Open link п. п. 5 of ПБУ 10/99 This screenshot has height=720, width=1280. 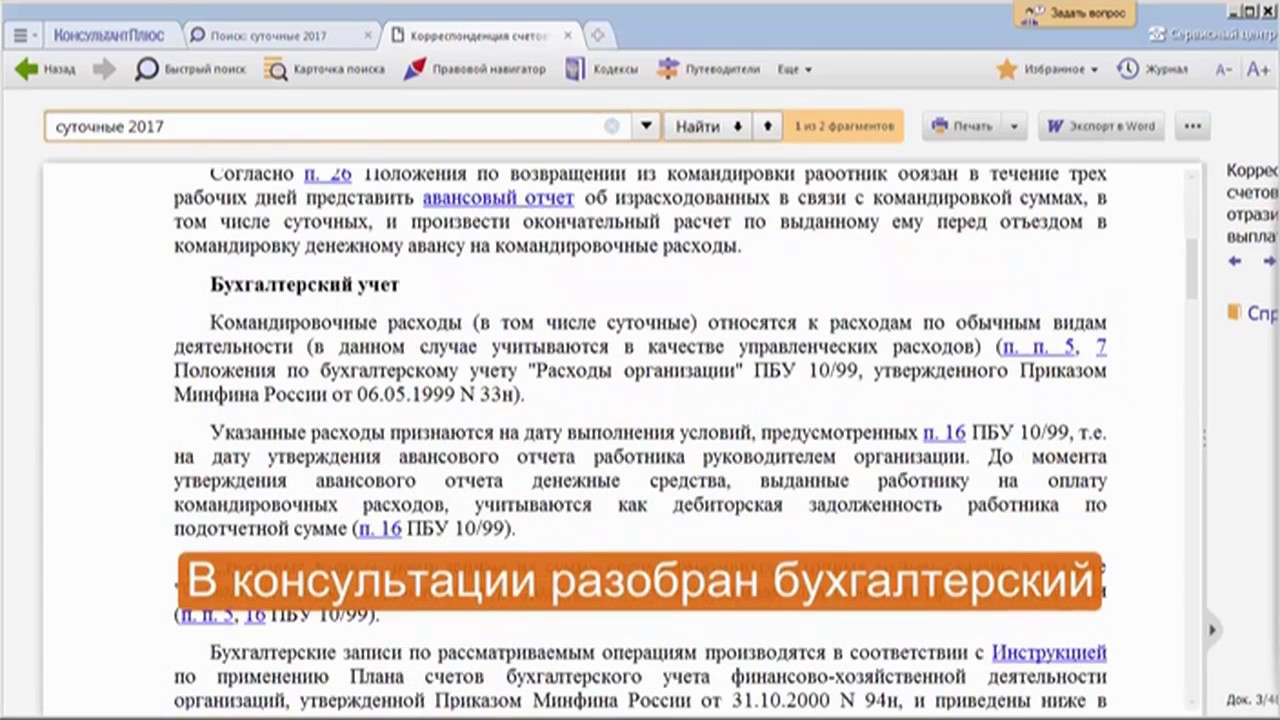[x=1038, y=347]
